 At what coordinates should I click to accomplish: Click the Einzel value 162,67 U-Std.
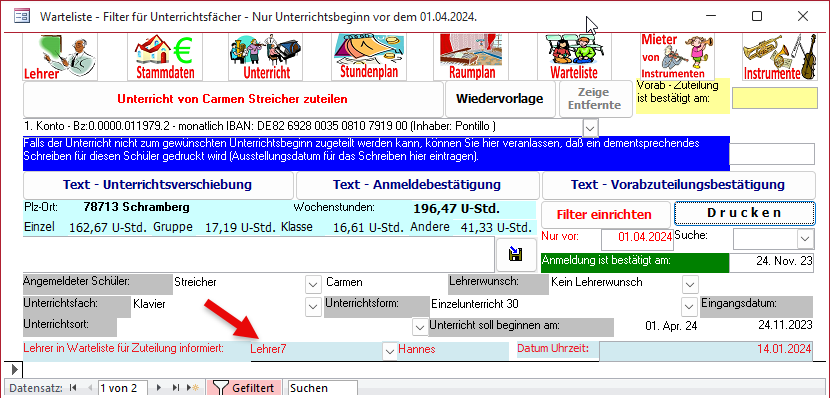click(109, 229)
